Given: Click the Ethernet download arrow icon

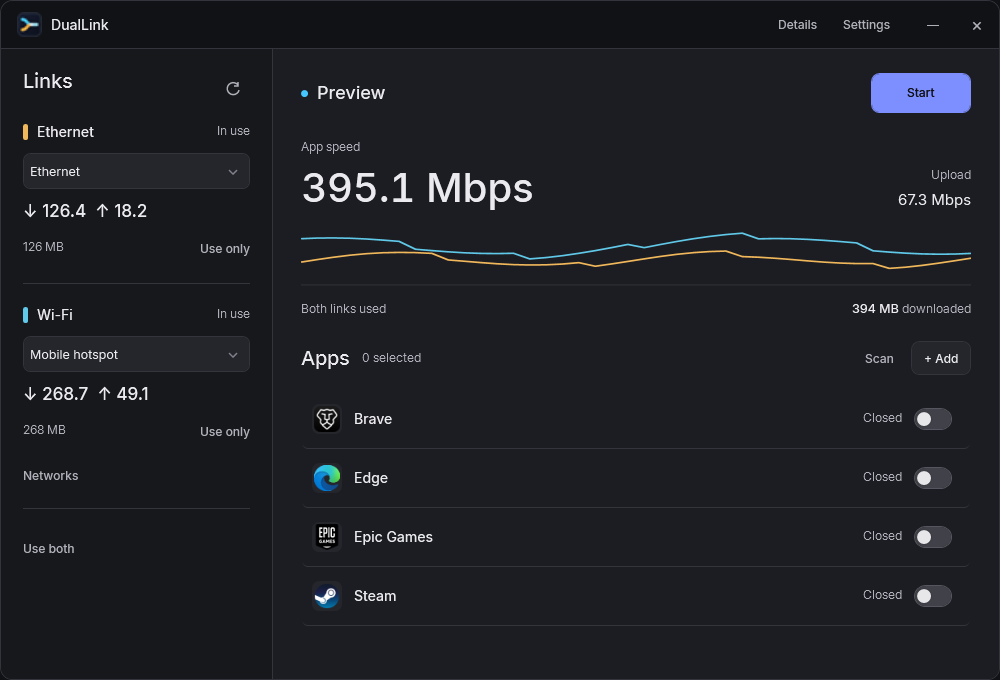Looking at the screenshot, I should 30,211.
